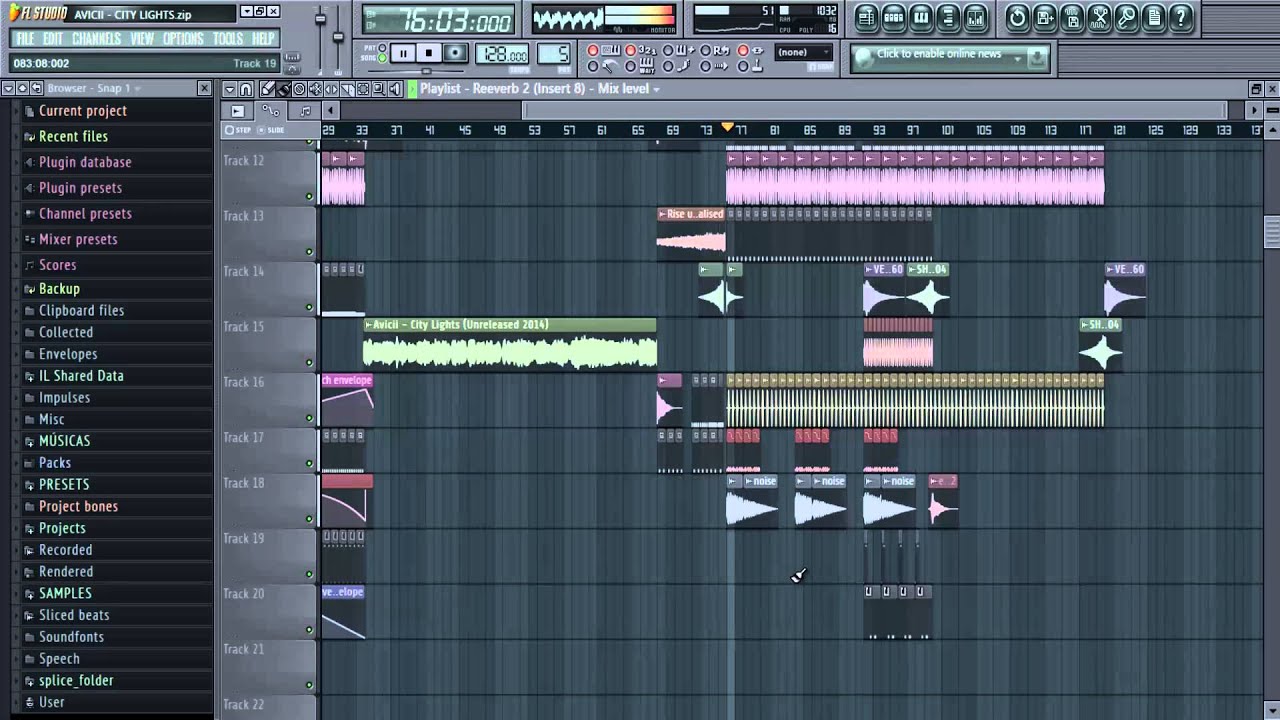Toggle mute on Track 20

tap(309, 630)
